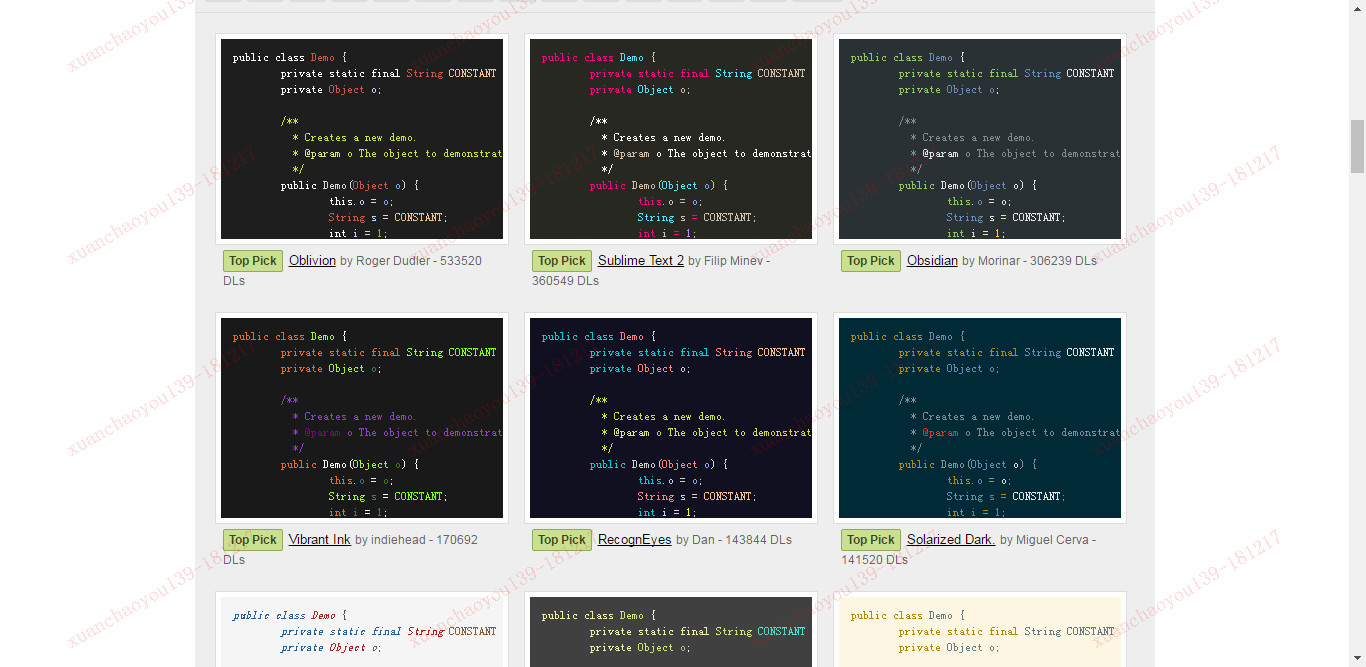1366x667 pixels.
Task: Open the Solarized Dark theme link
Action: tap(951, 540)
